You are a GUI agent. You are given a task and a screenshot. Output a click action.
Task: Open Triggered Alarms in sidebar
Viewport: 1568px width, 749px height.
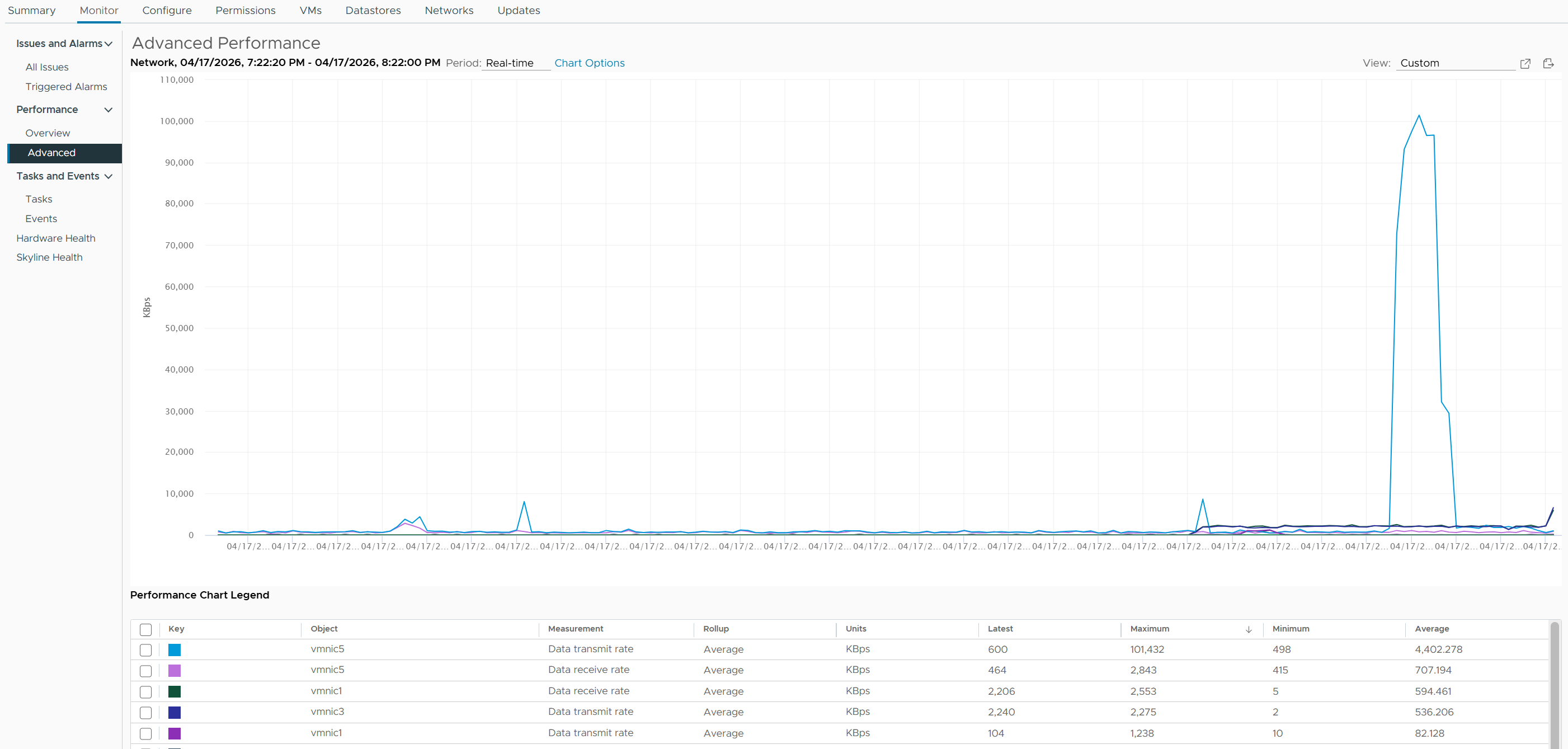point(67,86)
